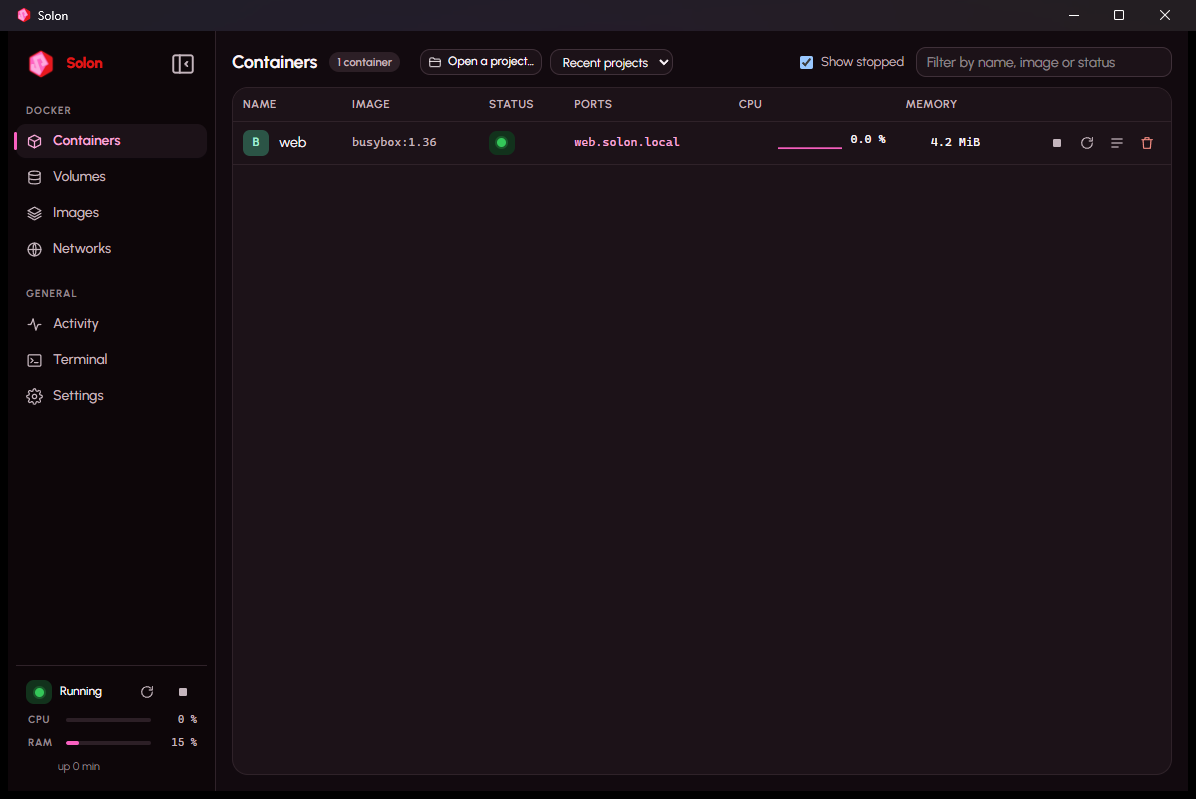Close the Solon window
The height and width of the screenshot is (799, 1196).
[1165, 15]
